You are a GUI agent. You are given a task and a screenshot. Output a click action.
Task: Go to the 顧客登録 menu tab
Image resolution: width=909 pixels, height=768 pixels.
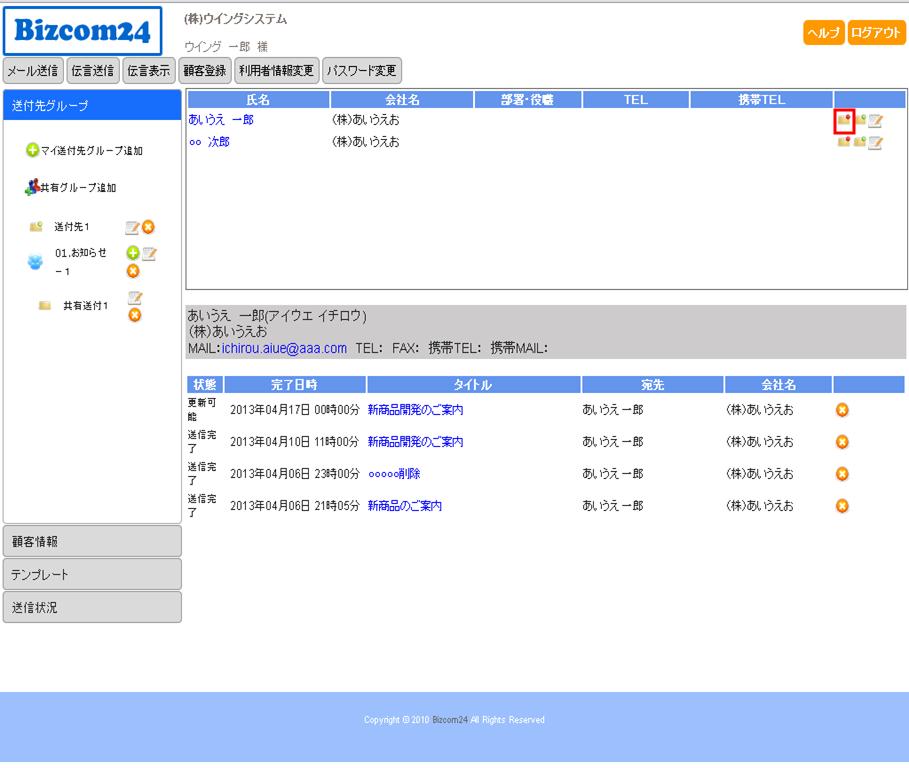point(204,70)
